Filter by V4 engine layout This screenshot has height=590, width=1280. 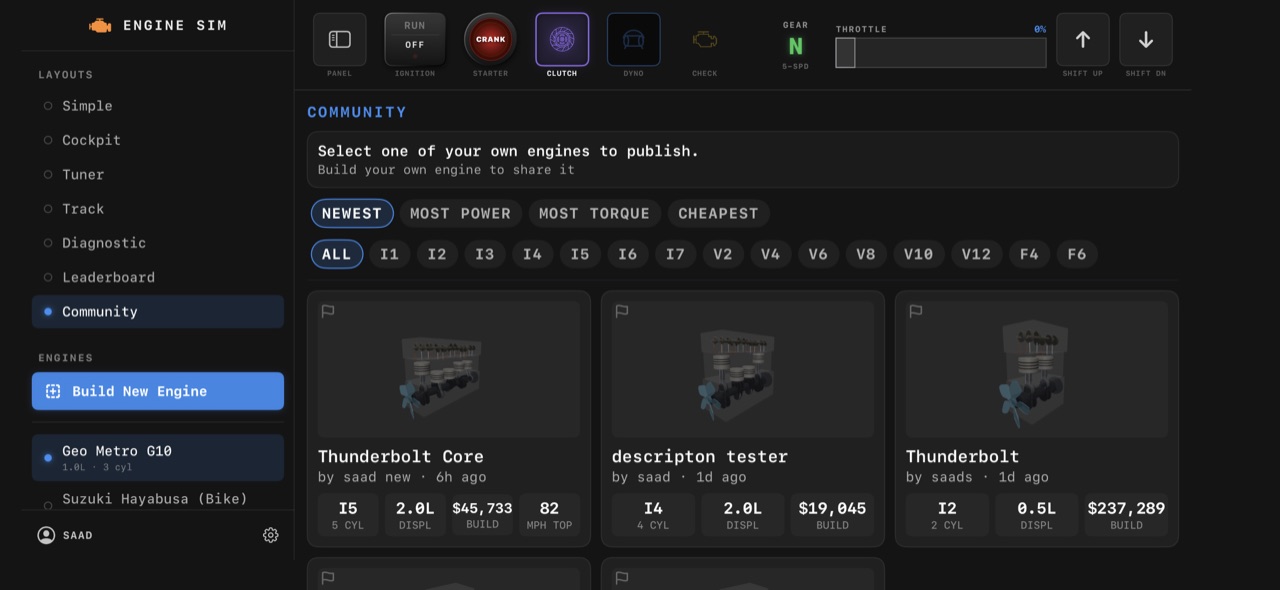coord(770,254)
